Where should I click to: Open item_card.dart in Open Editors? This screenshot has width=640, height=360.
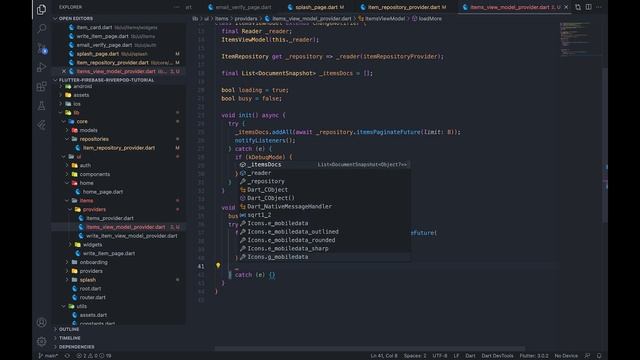(x=94, y=27)
